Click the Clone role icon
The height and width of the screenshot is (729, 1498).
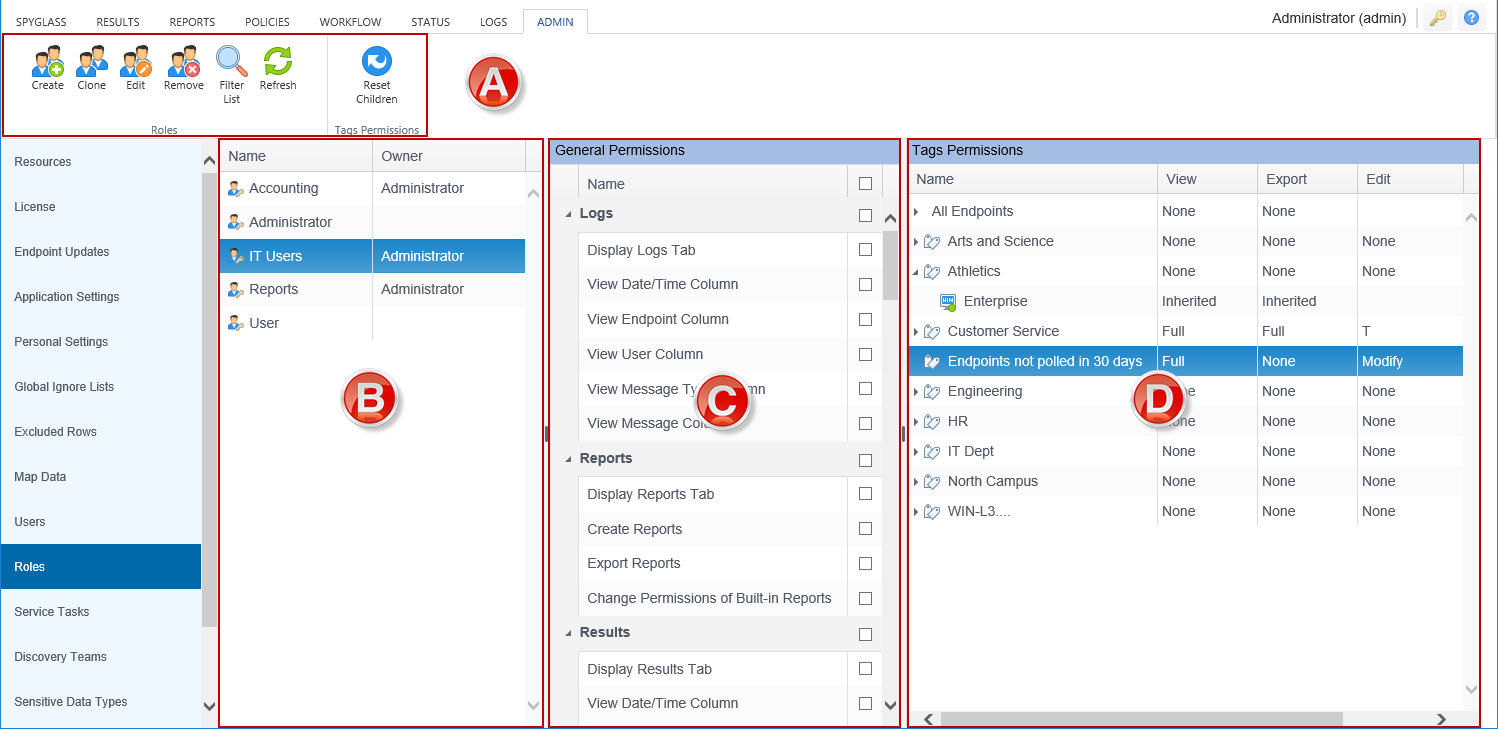tap(92, 63)
